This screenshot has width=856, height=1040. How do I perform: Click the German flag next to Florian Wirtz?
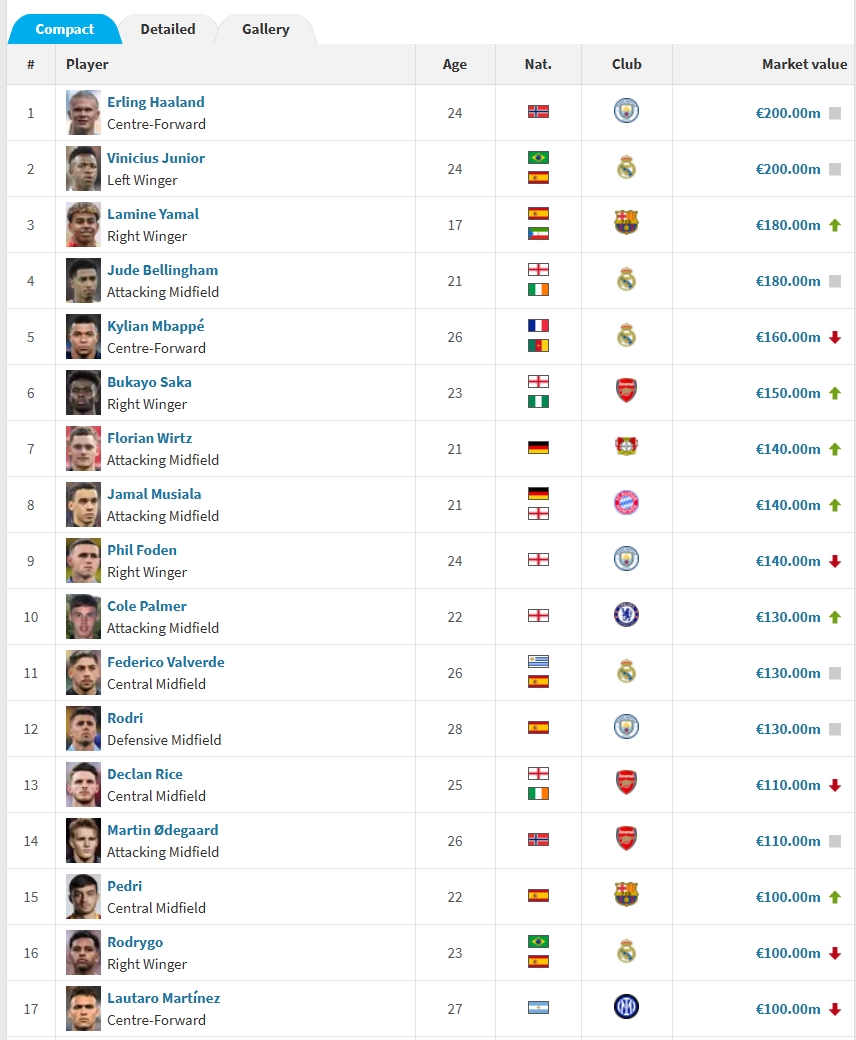point(538,448)
